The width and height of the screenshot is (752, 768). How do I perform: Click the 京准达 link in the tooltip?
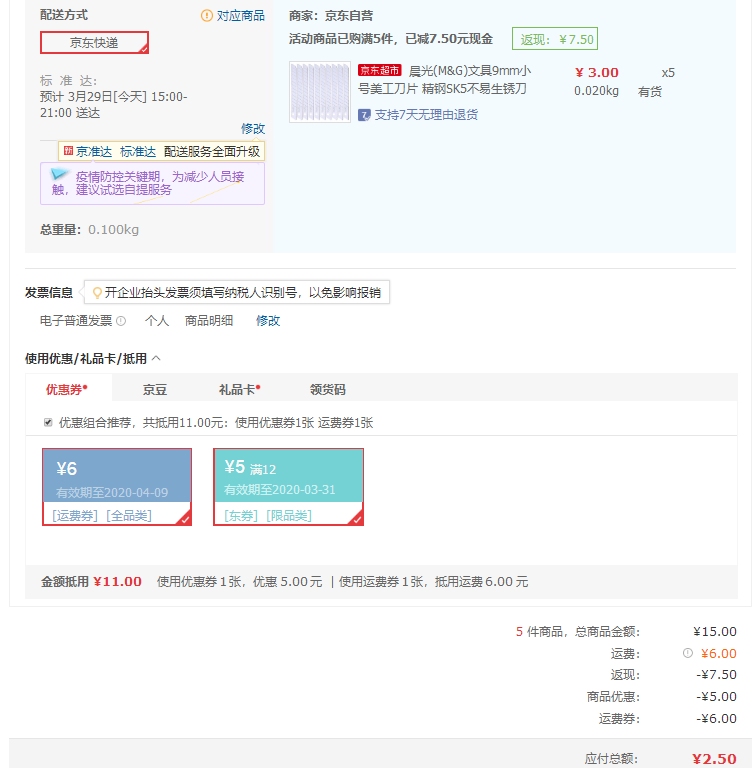94,151
